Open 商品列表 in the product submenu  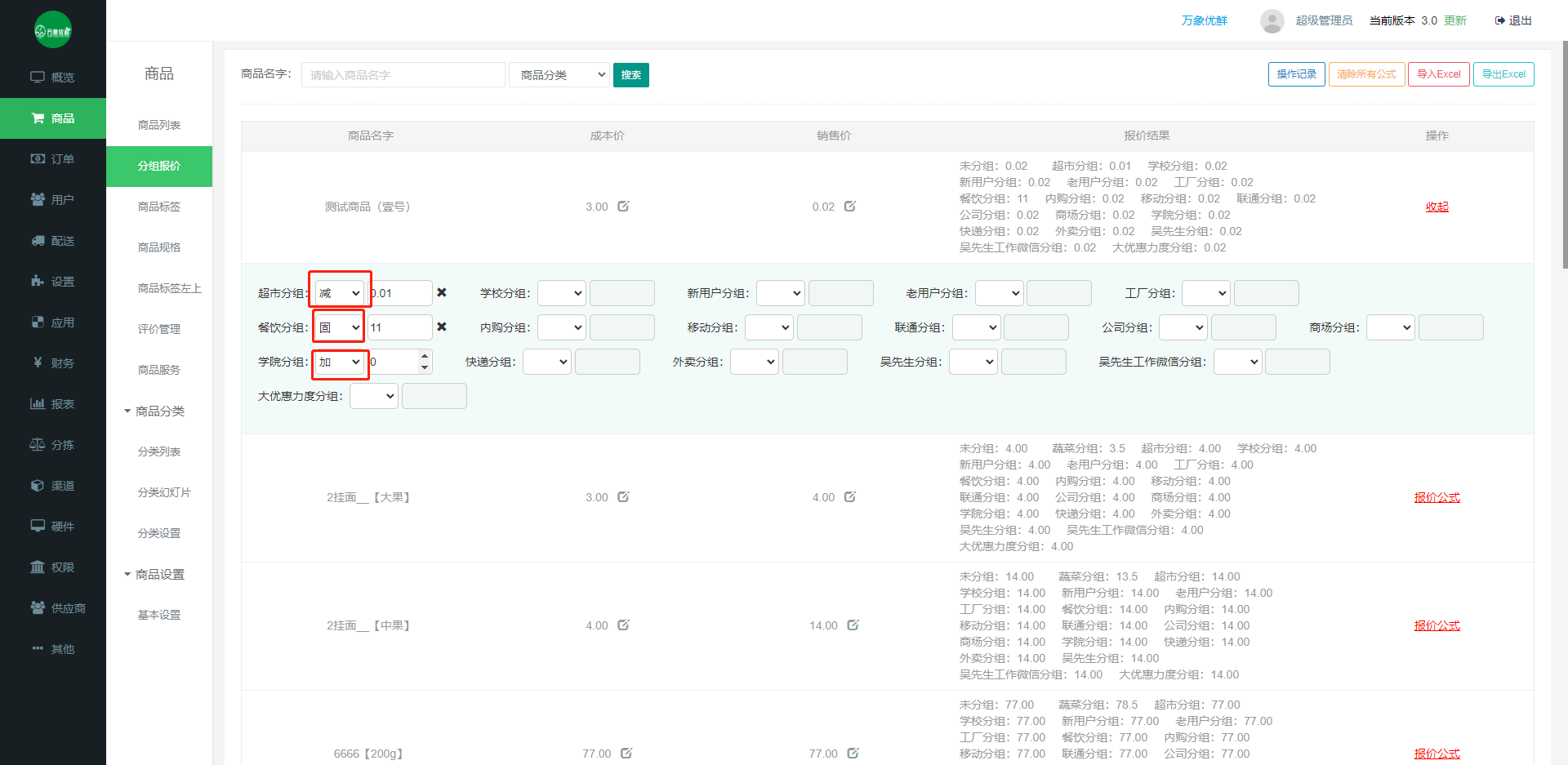(159, 125)
